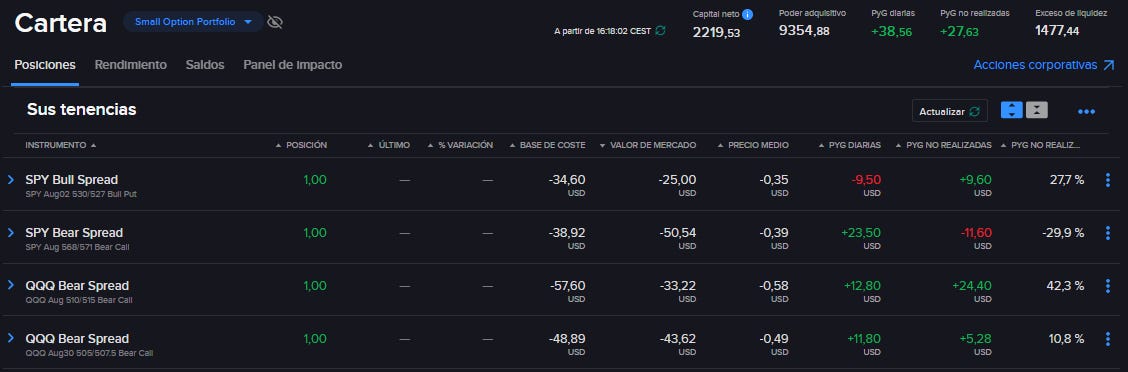
Task: Click the -0,58 average price cell
Action: (x=773, y=286)
